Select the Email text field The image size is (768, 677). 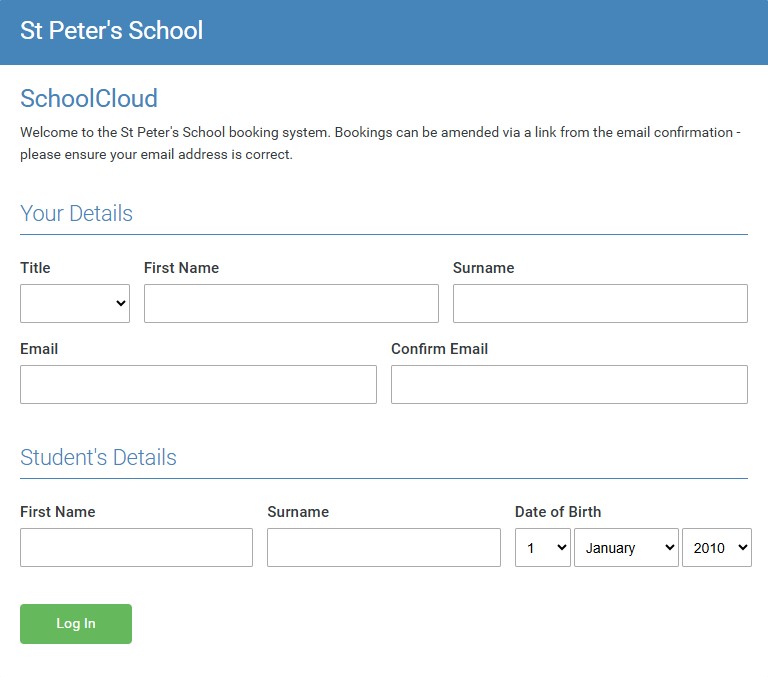click(x=198, y=384)
